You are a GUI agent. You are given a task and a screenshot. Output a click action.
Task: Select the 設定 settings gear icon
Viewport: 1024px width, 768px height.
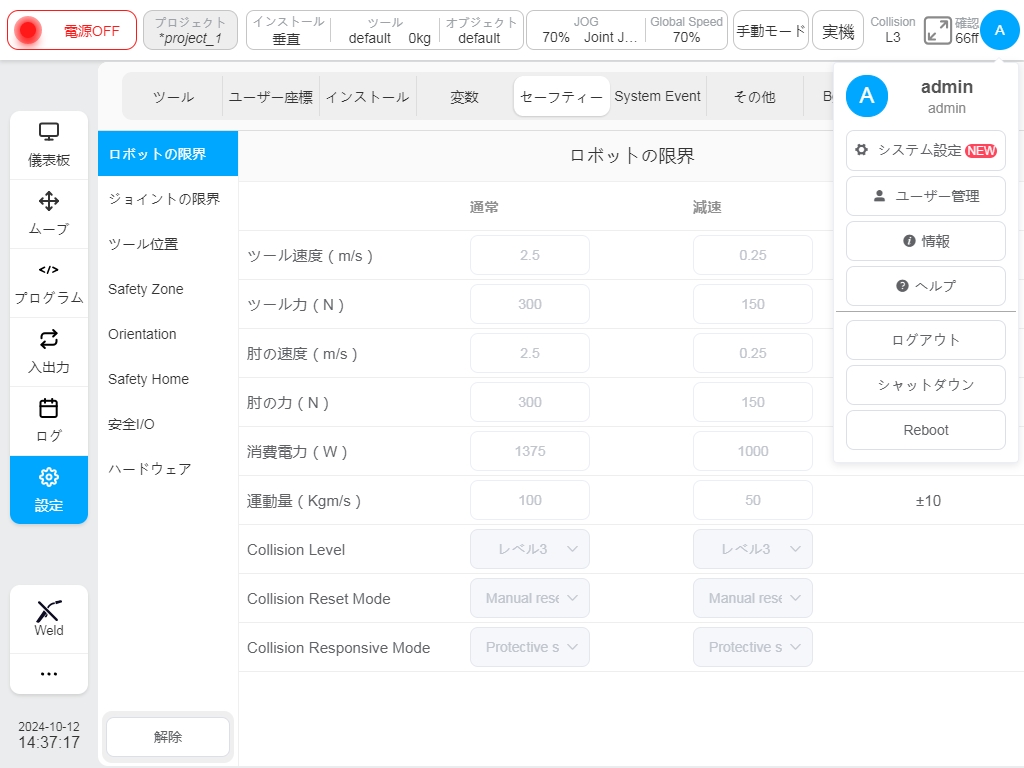pos(49,490)
